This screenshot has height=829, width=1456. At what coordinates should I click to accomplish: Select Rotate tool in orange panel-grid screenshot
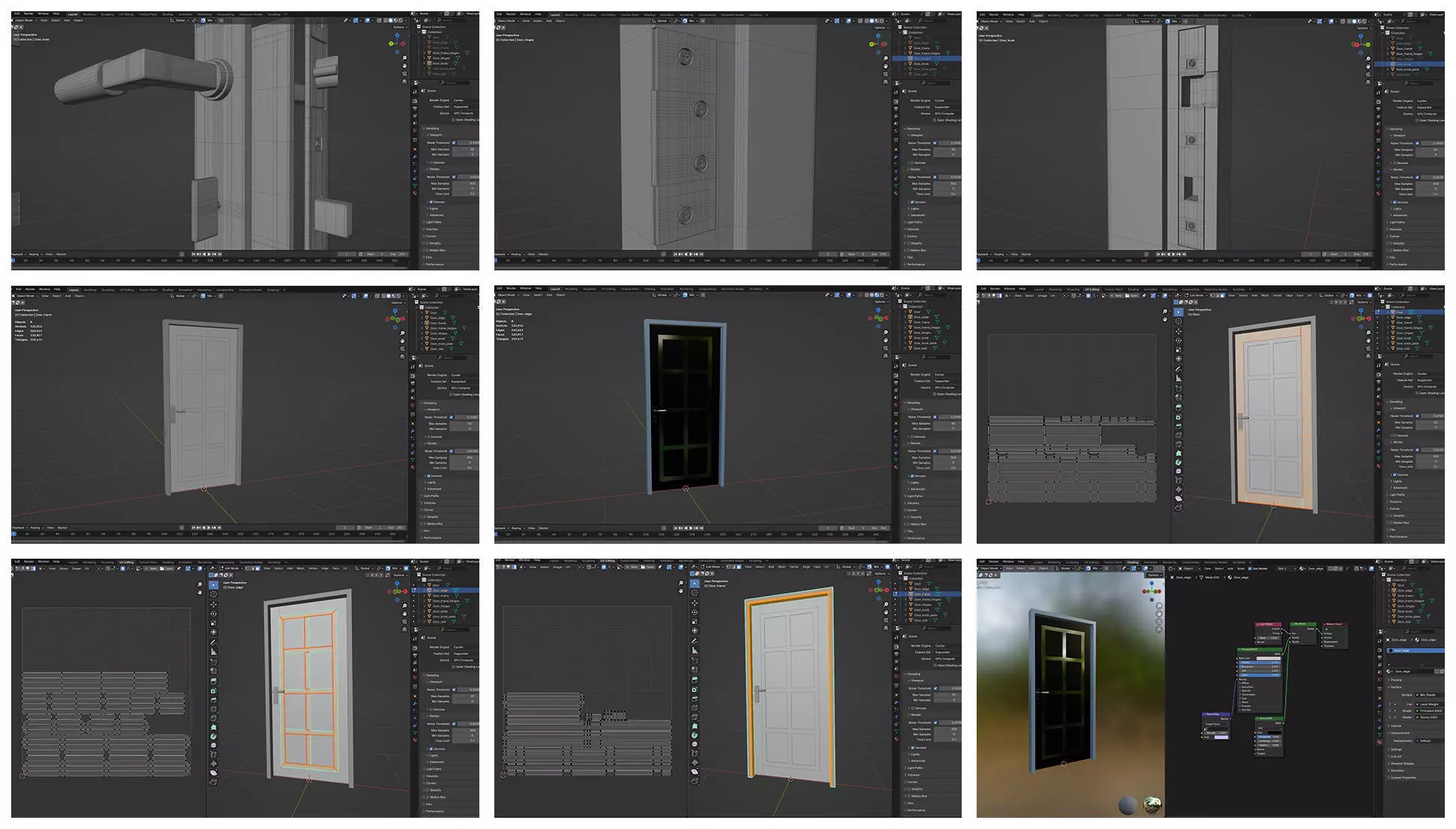(214, 613)
